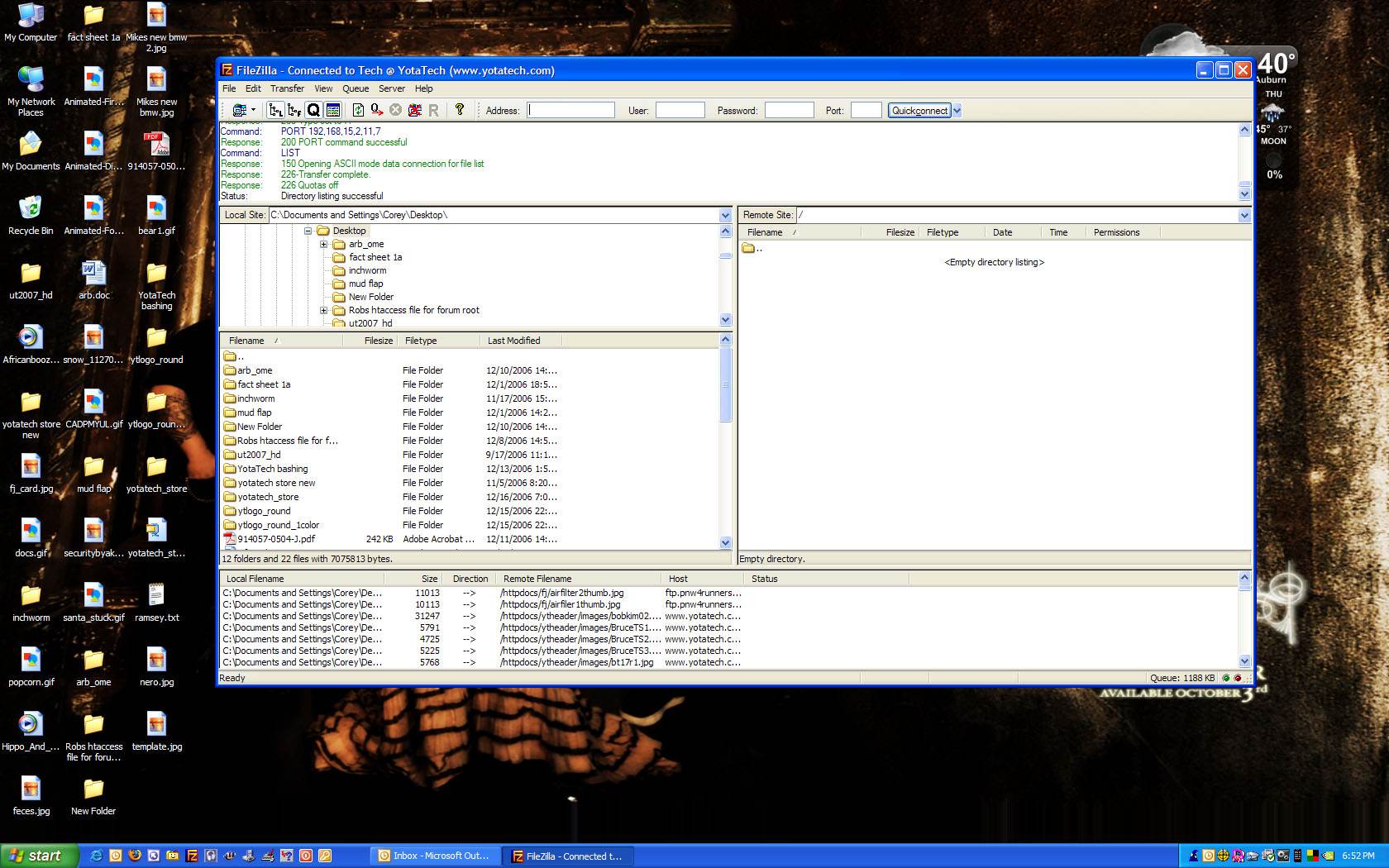
Task: Collapse the Desktop tree node
Action: [308, 231]
